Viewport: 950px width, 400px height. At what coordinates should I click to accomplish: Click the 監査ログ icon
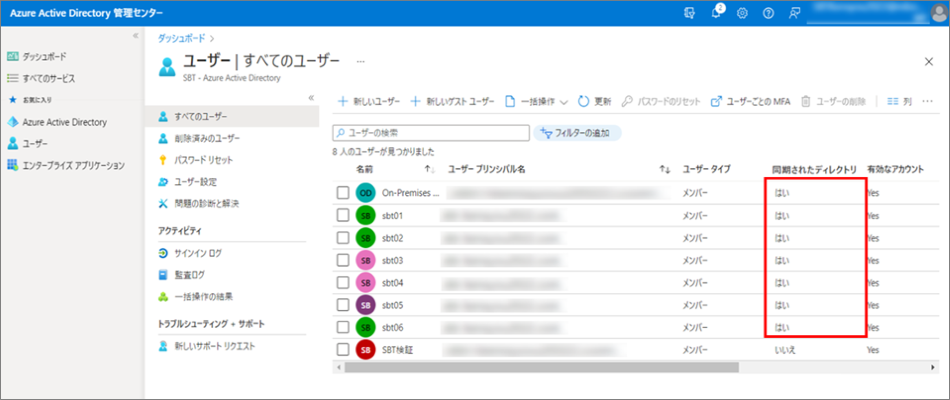click(x=162, y=275)
